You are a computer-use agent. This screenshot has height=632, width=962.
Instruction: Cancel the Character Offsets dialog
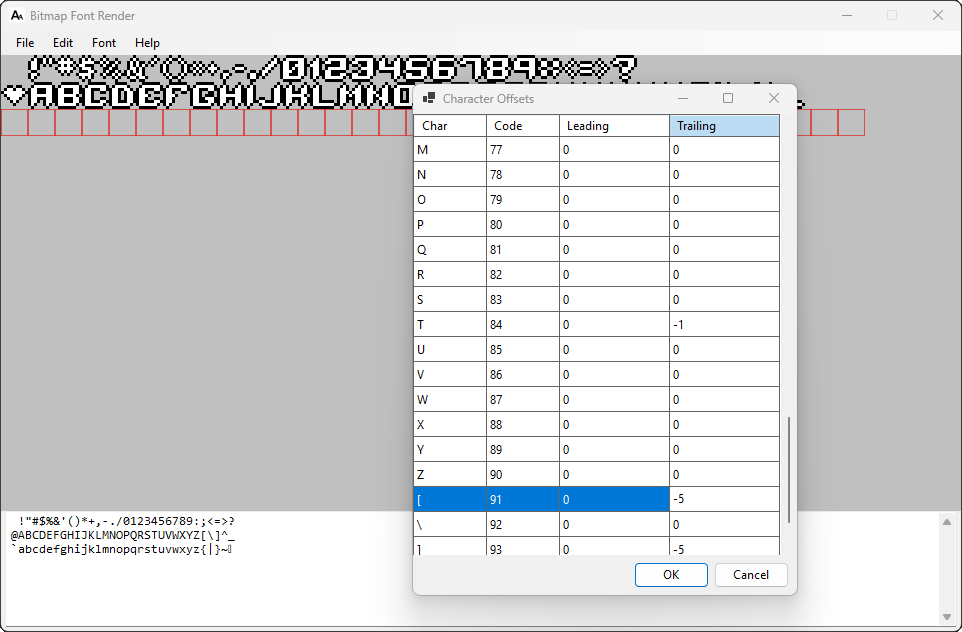(x=751, y=575)
